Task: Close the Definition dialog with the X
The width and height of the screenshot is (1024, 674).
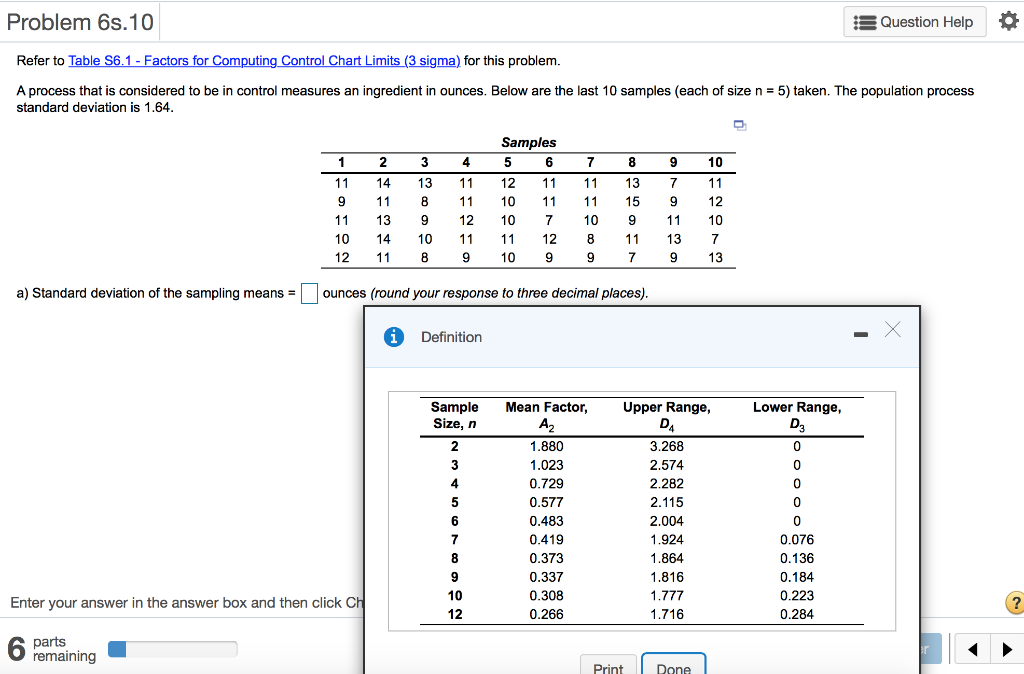Action: tap(892, 329)
